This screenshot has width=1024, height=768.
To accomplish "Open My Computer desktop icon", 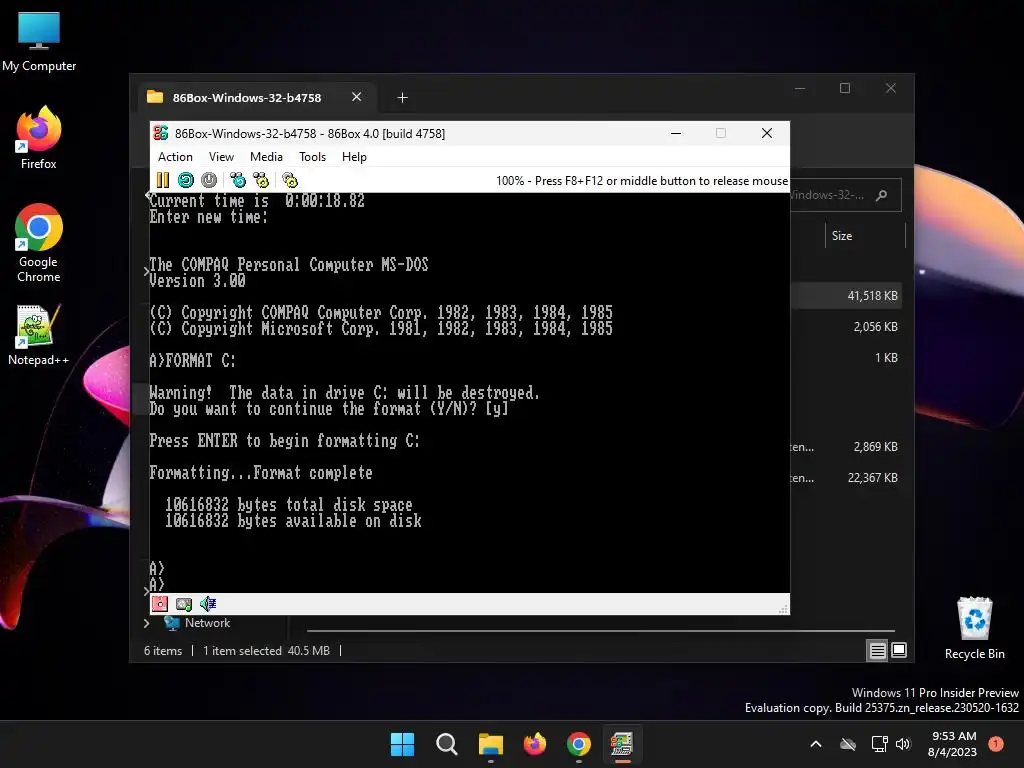I will pyautogui.click(x=39, y=42).
